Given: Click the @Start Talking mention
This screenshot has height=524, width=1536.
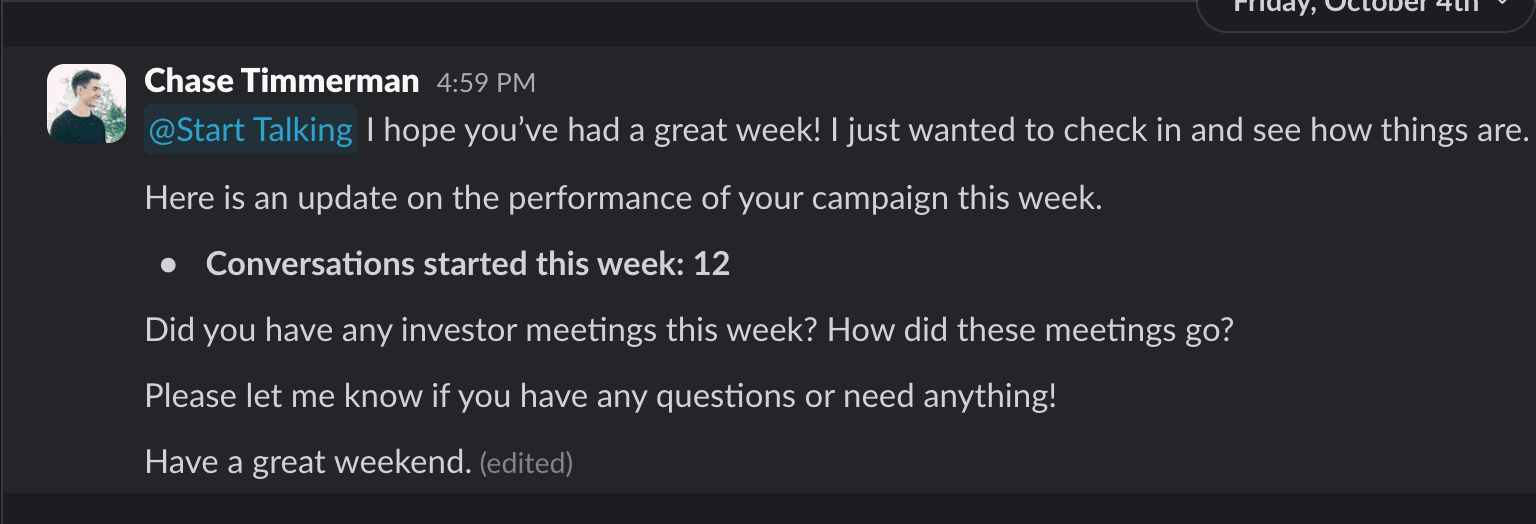Looking at the screenshot, I should (250, 130).
